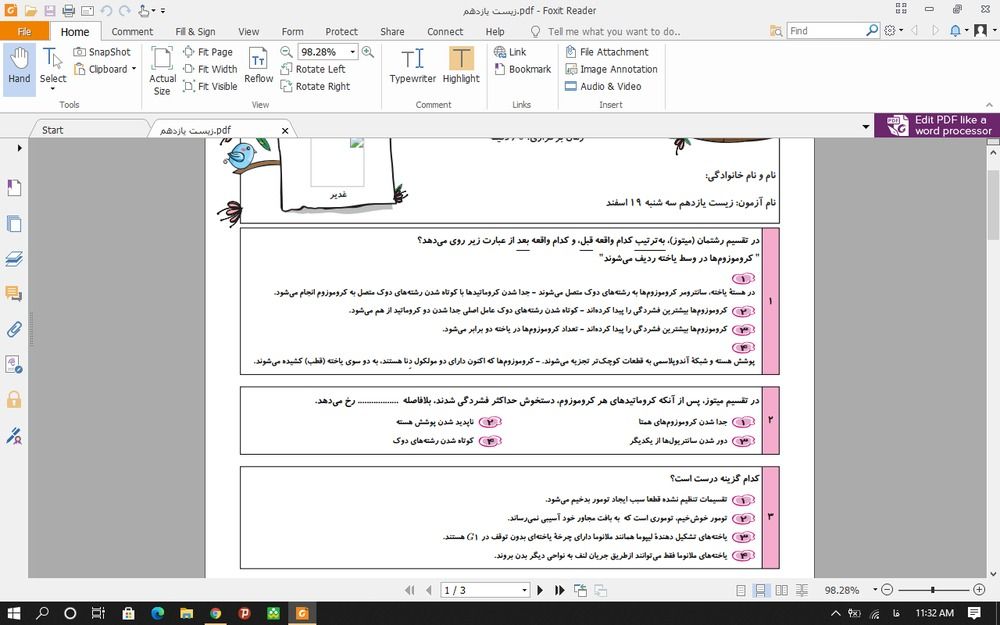Enable continuous page view mode
Viewport: 1000px width, 625px height.
[761, 591]
